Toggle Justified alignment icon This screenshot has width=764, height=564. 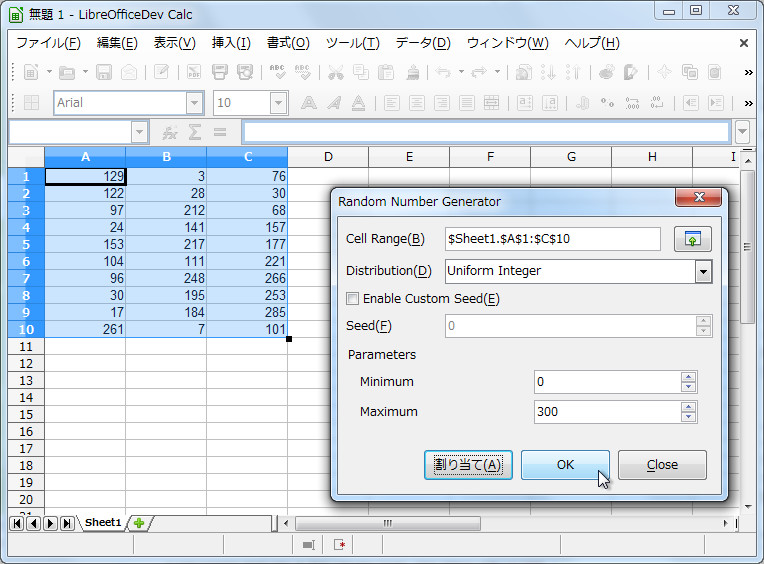click(467, 103)
